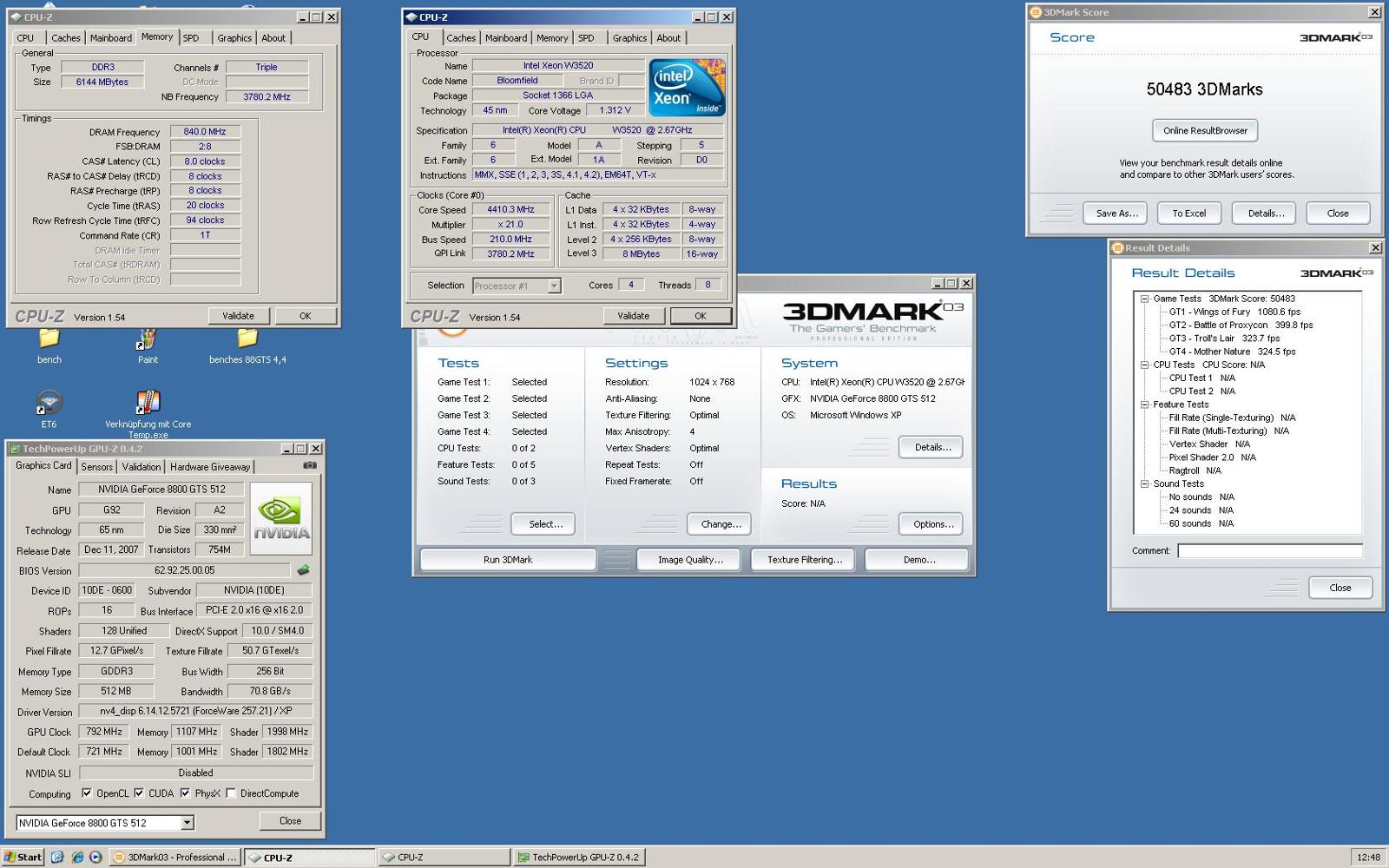Export score with To Excel button
This screenshot has height=868, width=1389.
coord(1189,214)
